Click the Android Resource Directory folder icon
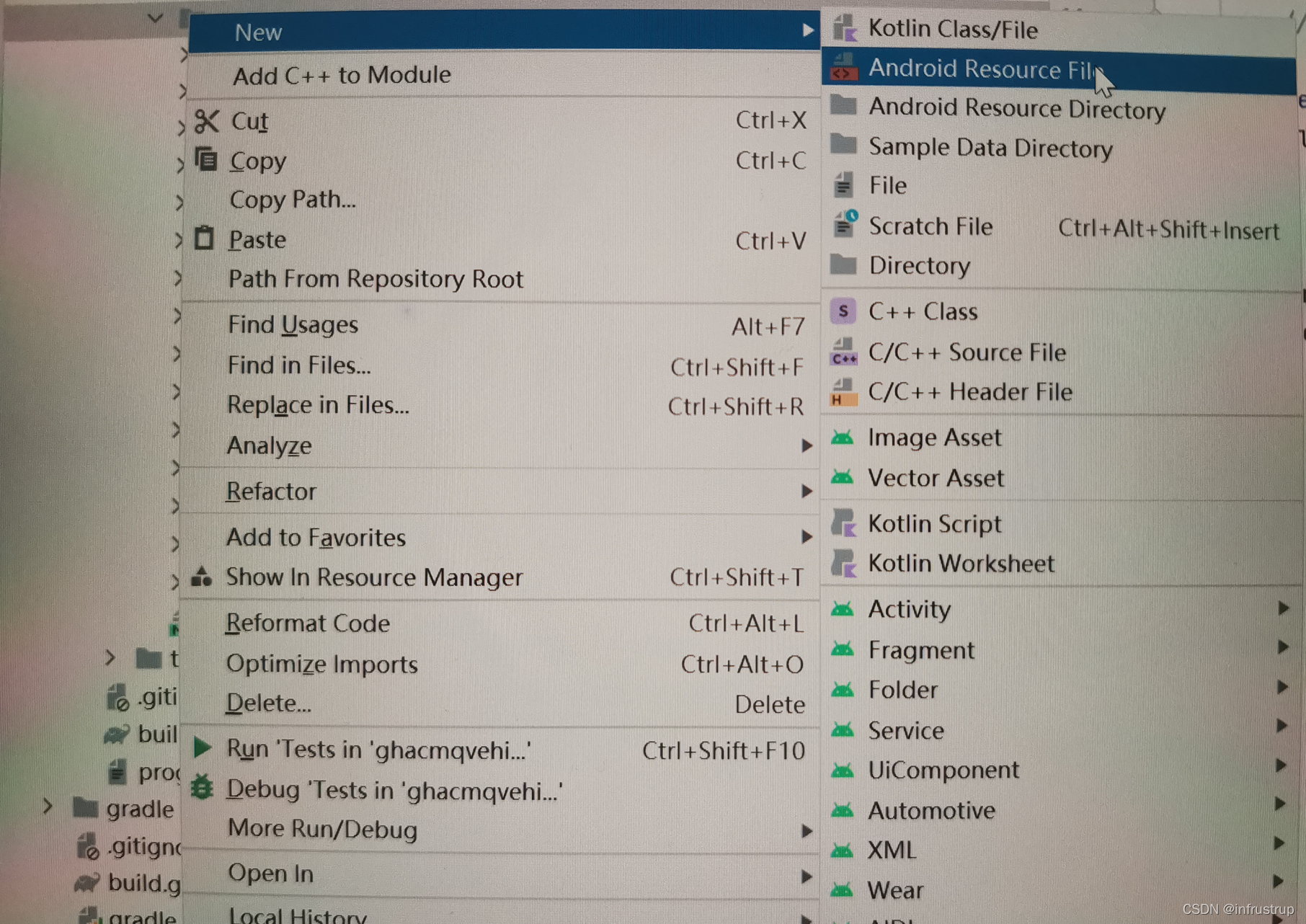Viewport: 1306px width, 924px height. [x=843, y=106]
